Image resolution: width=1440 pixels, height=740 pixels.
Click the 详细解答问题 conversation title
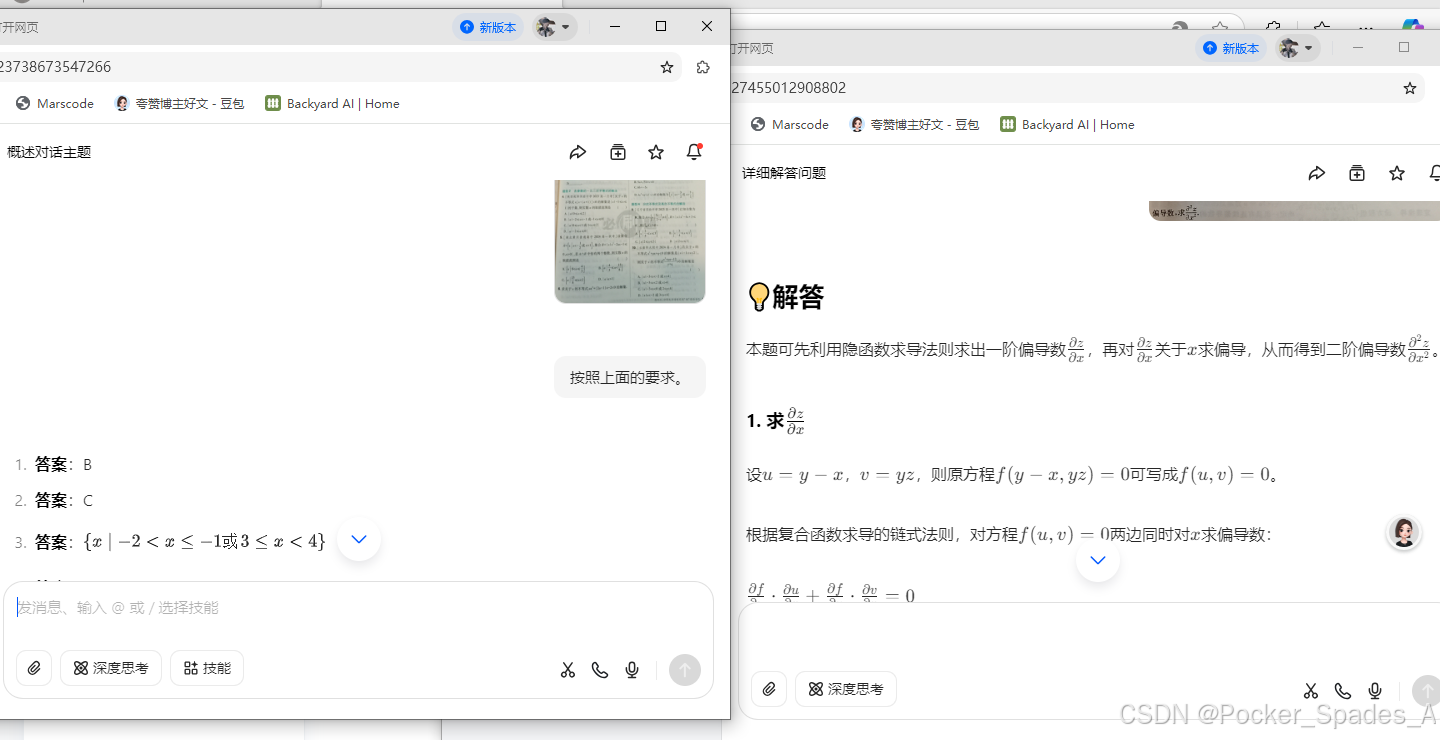pyautogui.click(x=784, y=173)
